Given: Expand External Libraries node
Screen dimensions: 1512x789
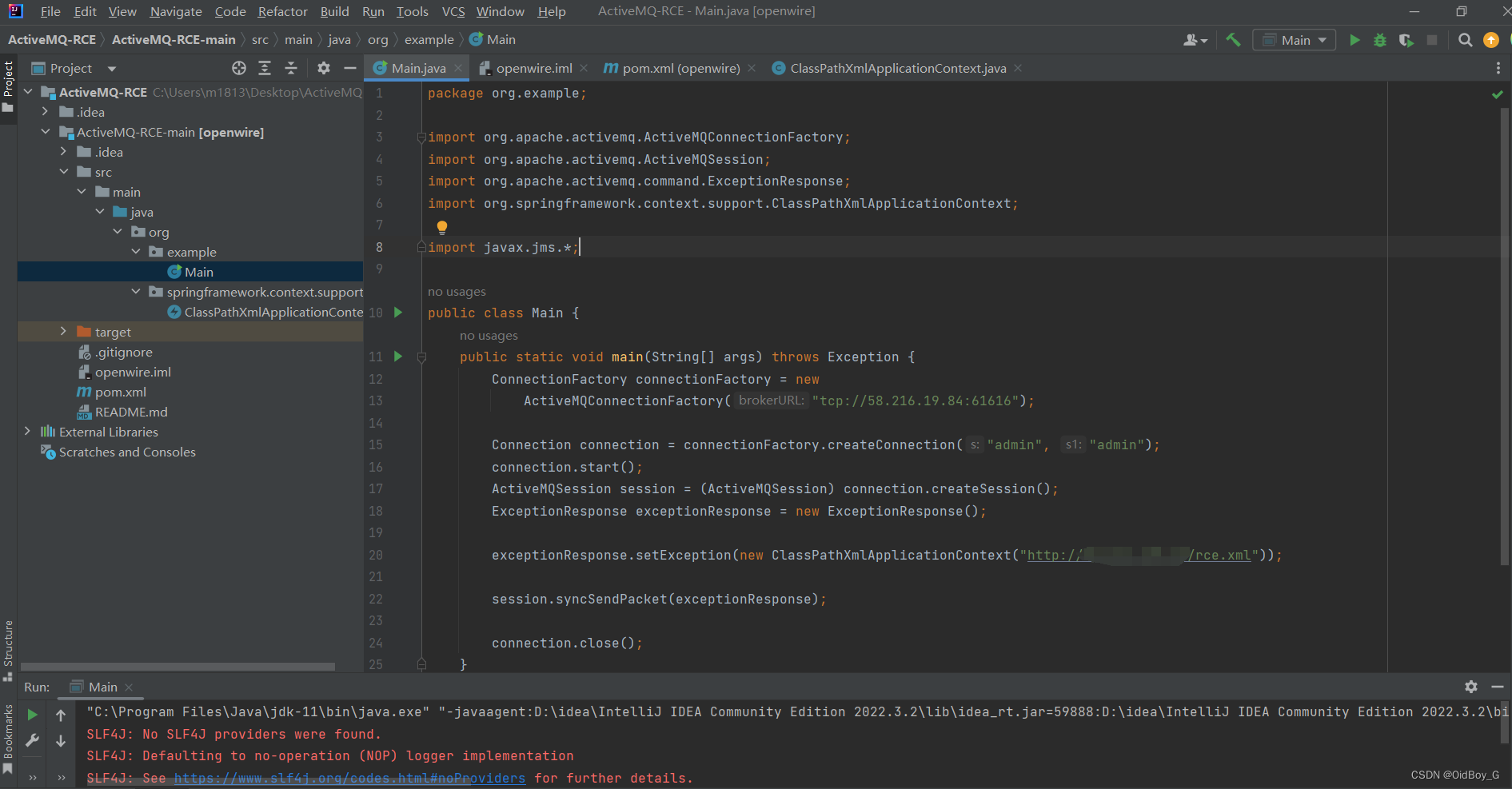Looking at the screenshot, I should pyautogui.click(x=28, y=432).
